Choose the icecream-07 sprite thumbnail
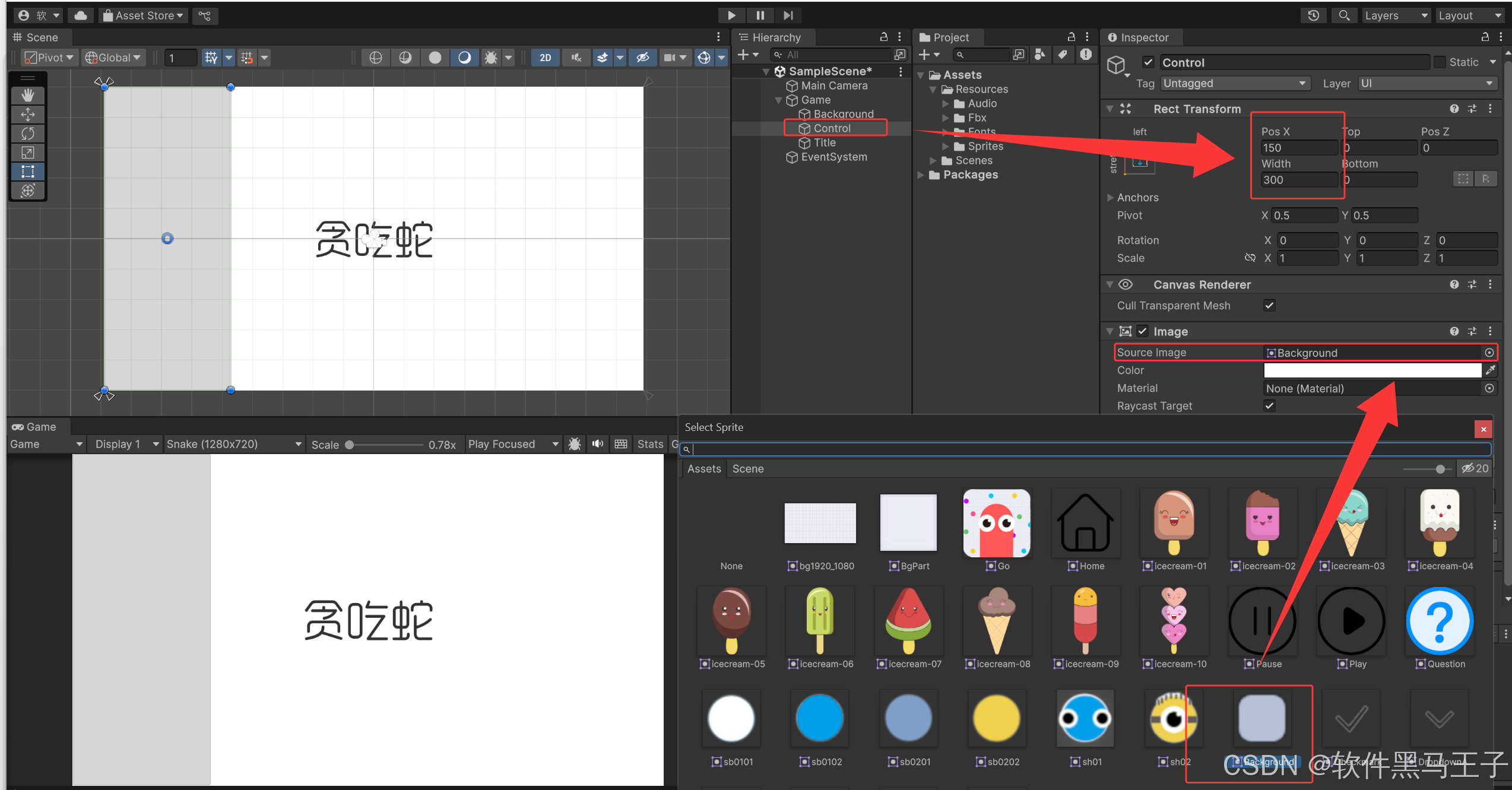The width and height of the screenshot is (1512, 790). tap(908, 620)
